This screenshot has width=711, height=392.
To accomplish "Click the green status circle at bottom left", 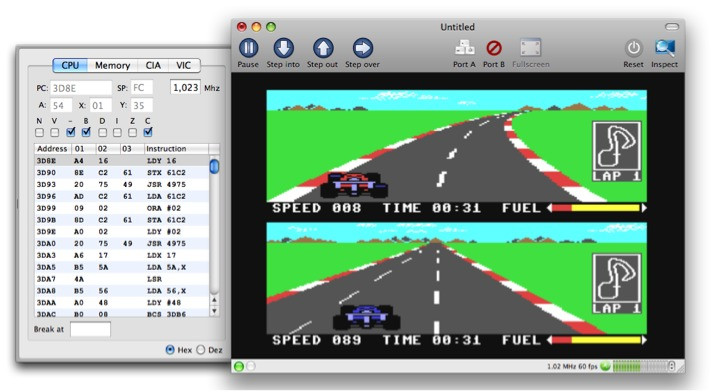I will pos(239,366).
